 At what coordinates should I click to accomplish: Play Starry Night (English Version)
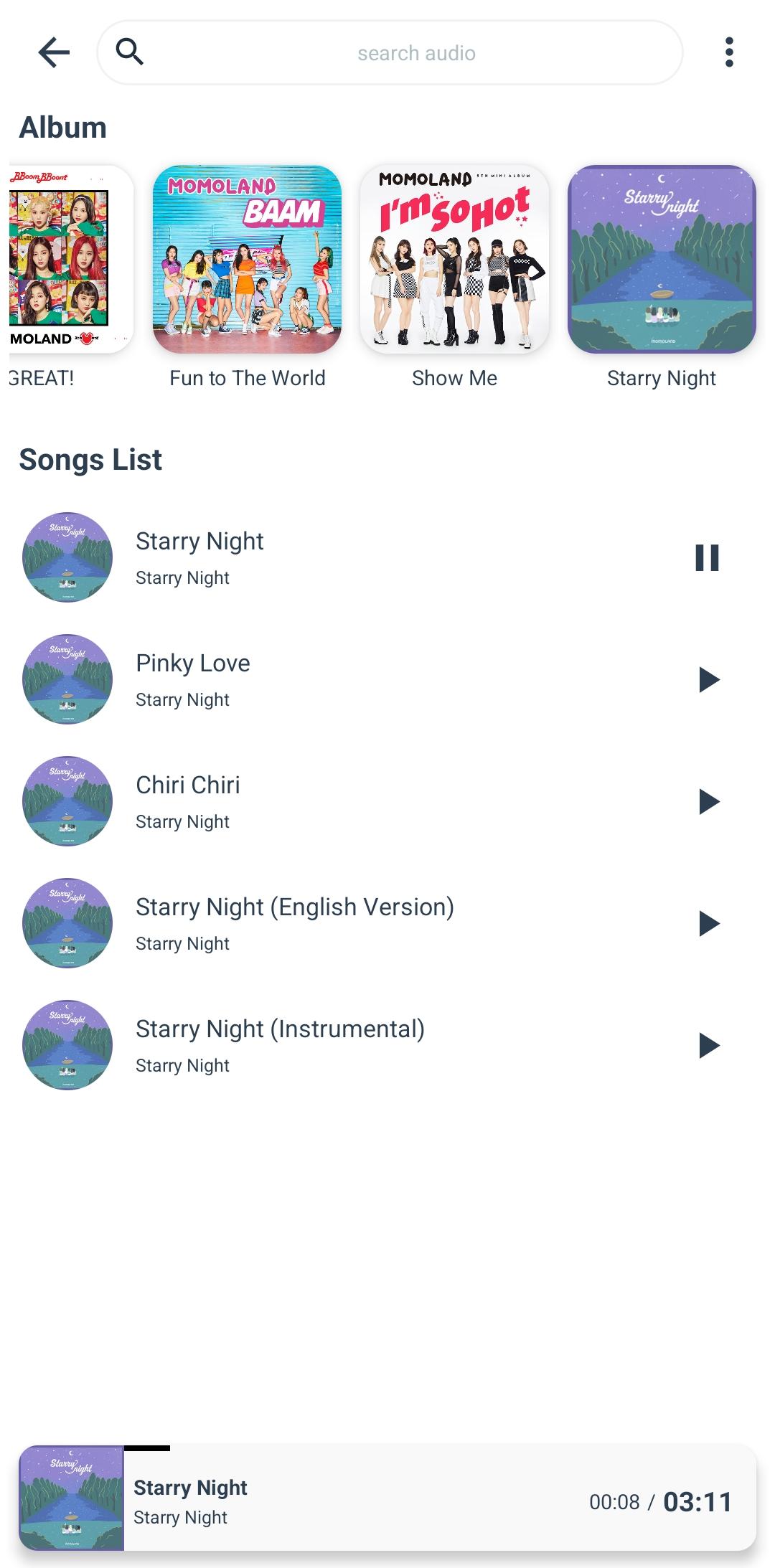tap(708, 923)
